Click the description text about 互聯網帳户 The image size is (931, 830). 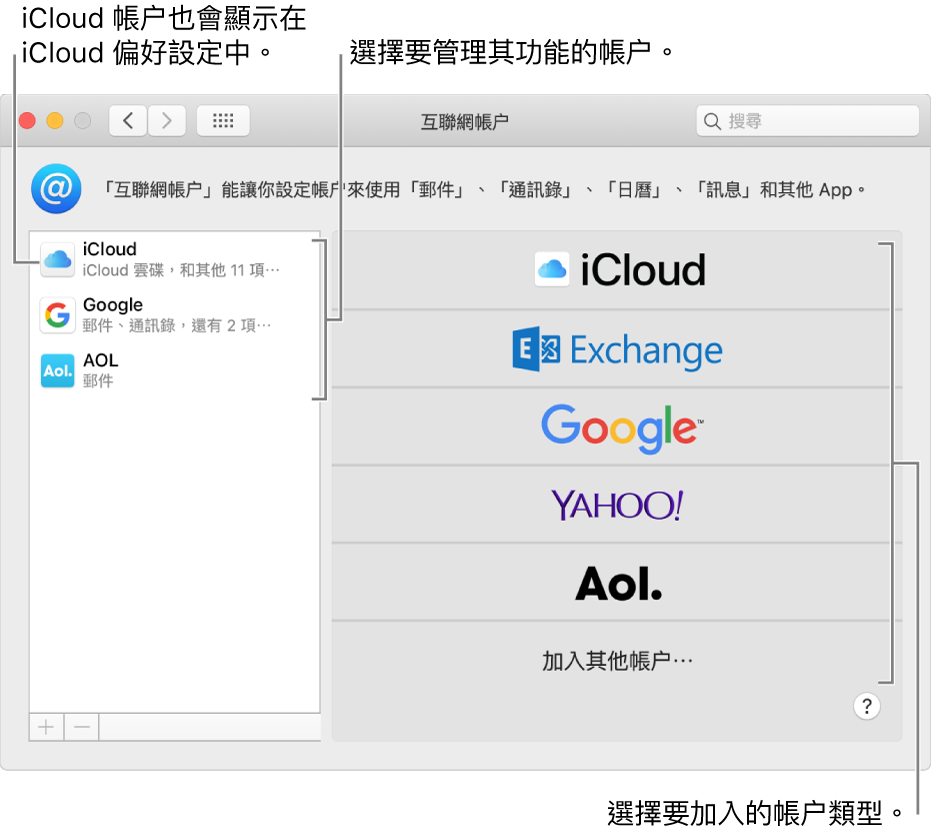(483, 190)
